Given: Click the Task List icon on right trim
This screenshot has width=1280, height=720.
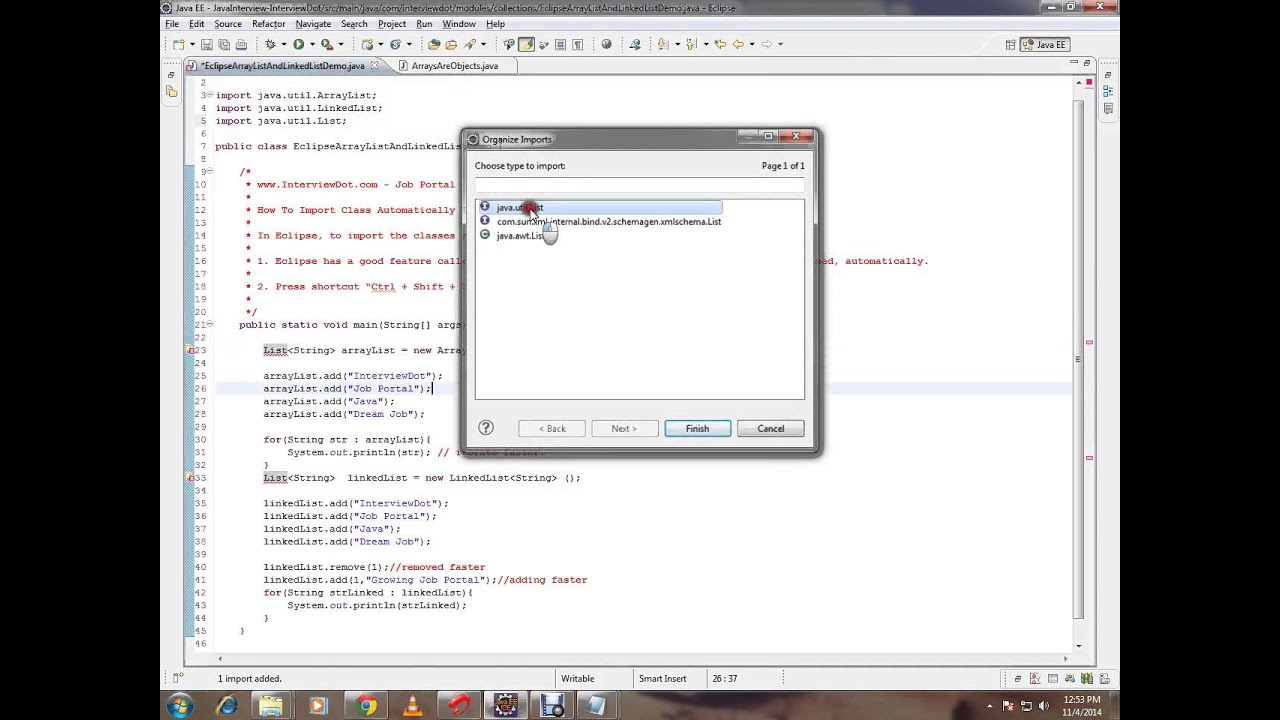Looking at the screenshot, I should point(1108,109).
